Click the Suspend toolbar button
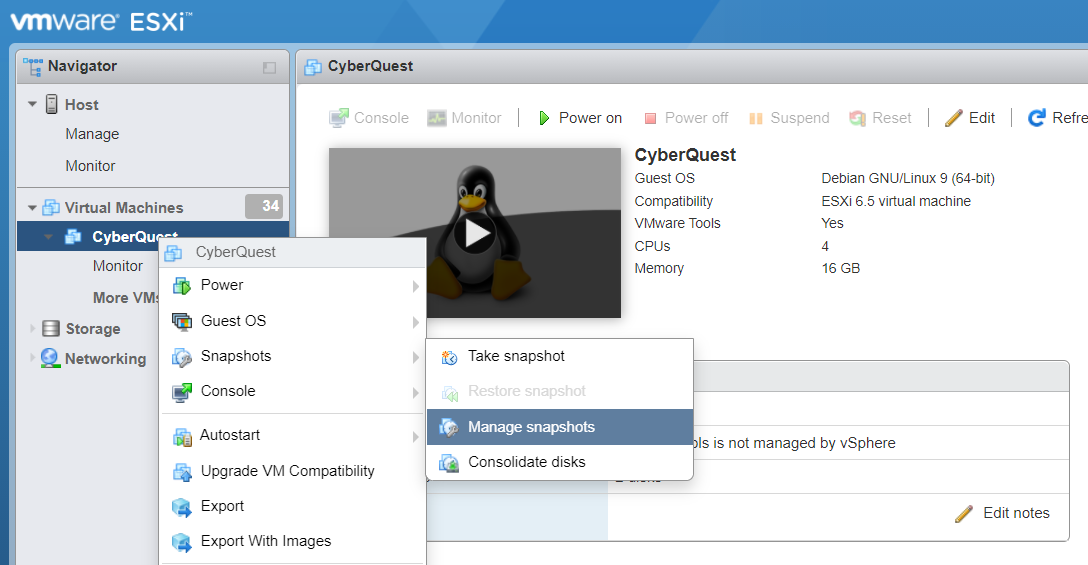Image resolution: width=1088 pixels, height=565 pixels. pyautogui.click(x=789, y=118)
